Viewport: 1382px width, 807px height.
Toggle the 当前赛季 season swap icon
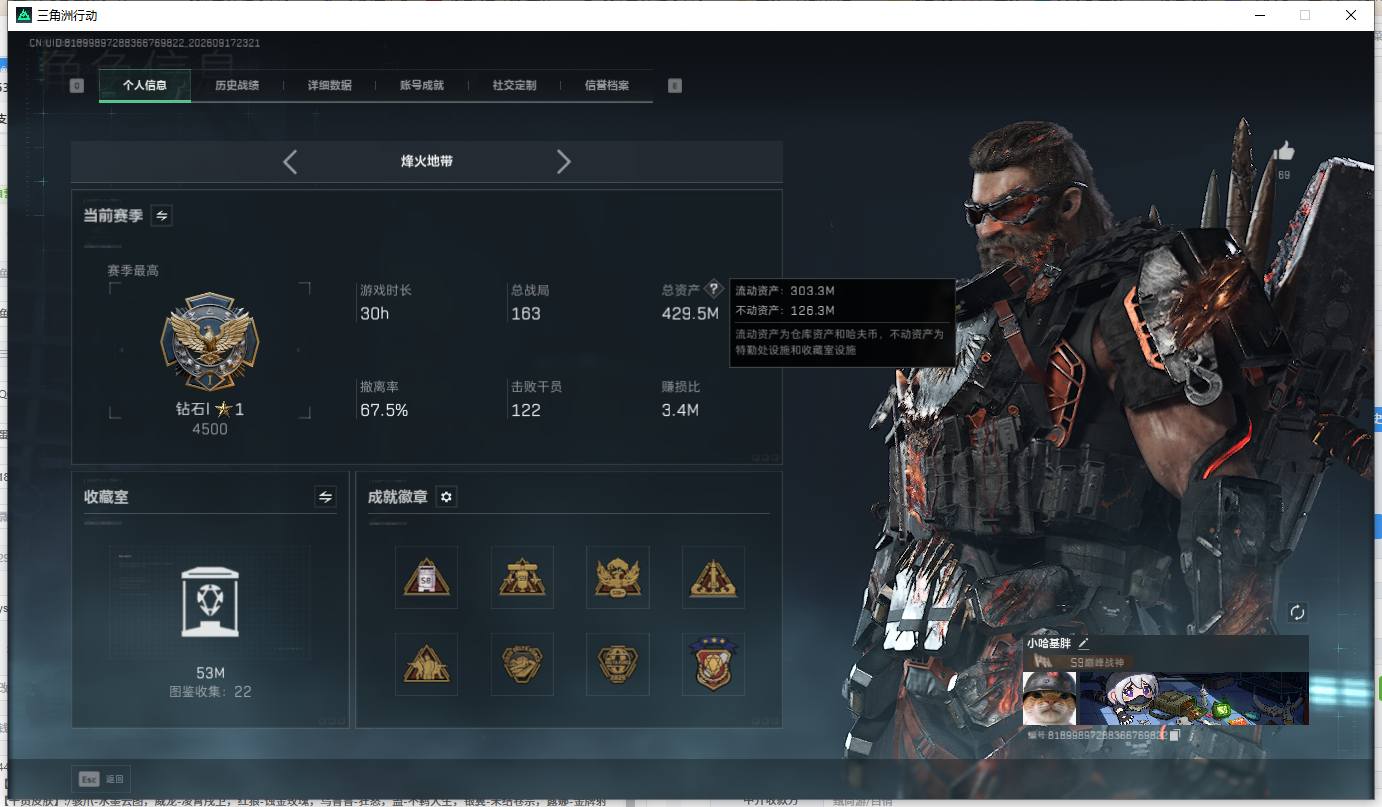click(x=162, y=215)
